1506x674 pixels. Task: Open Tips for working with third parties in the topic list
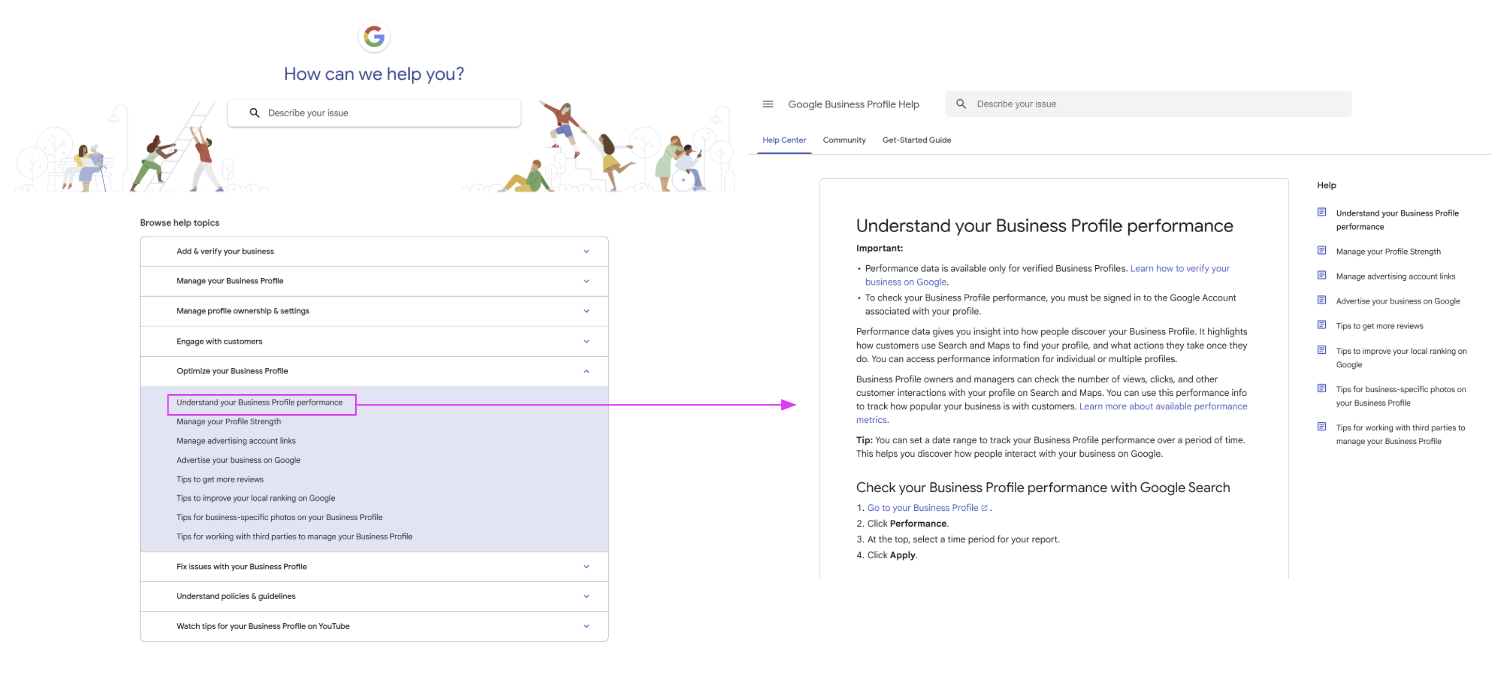295,536
